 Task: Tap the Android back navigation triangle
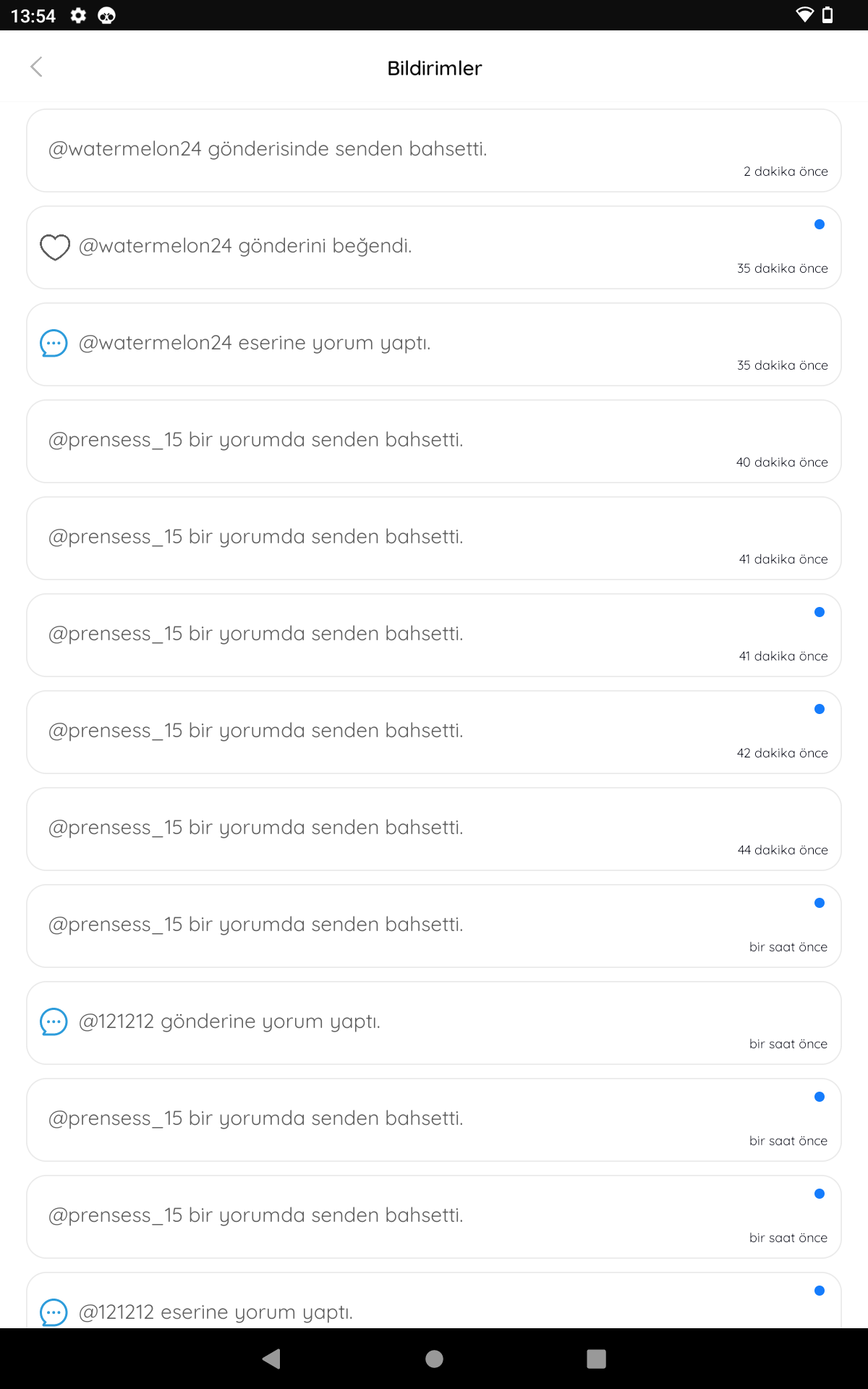click(x=272, y=1359)
